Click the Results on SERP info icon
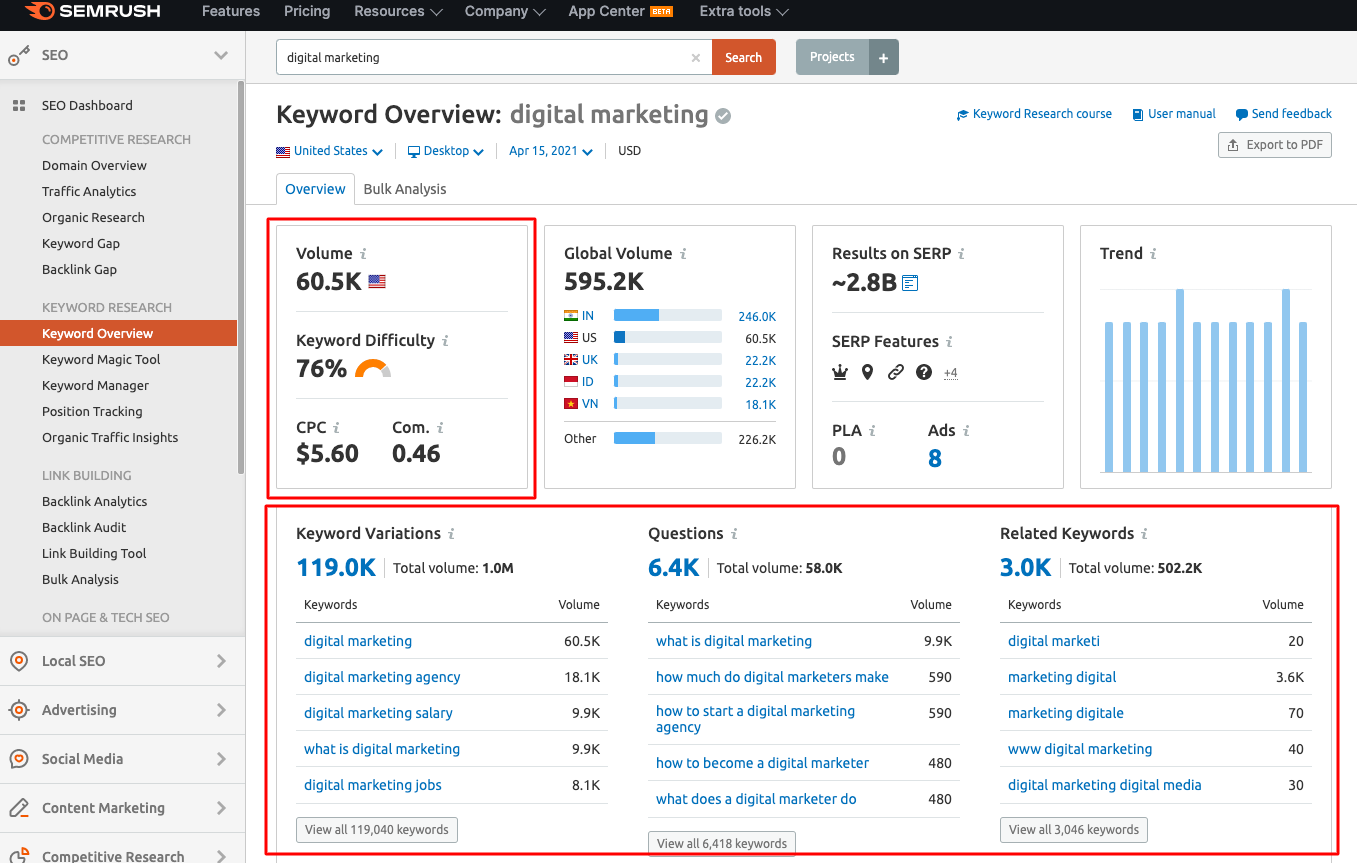Image resolution: width=1357 pixels, height=863 pixels. pyautogui.click(x=962, y=254)
